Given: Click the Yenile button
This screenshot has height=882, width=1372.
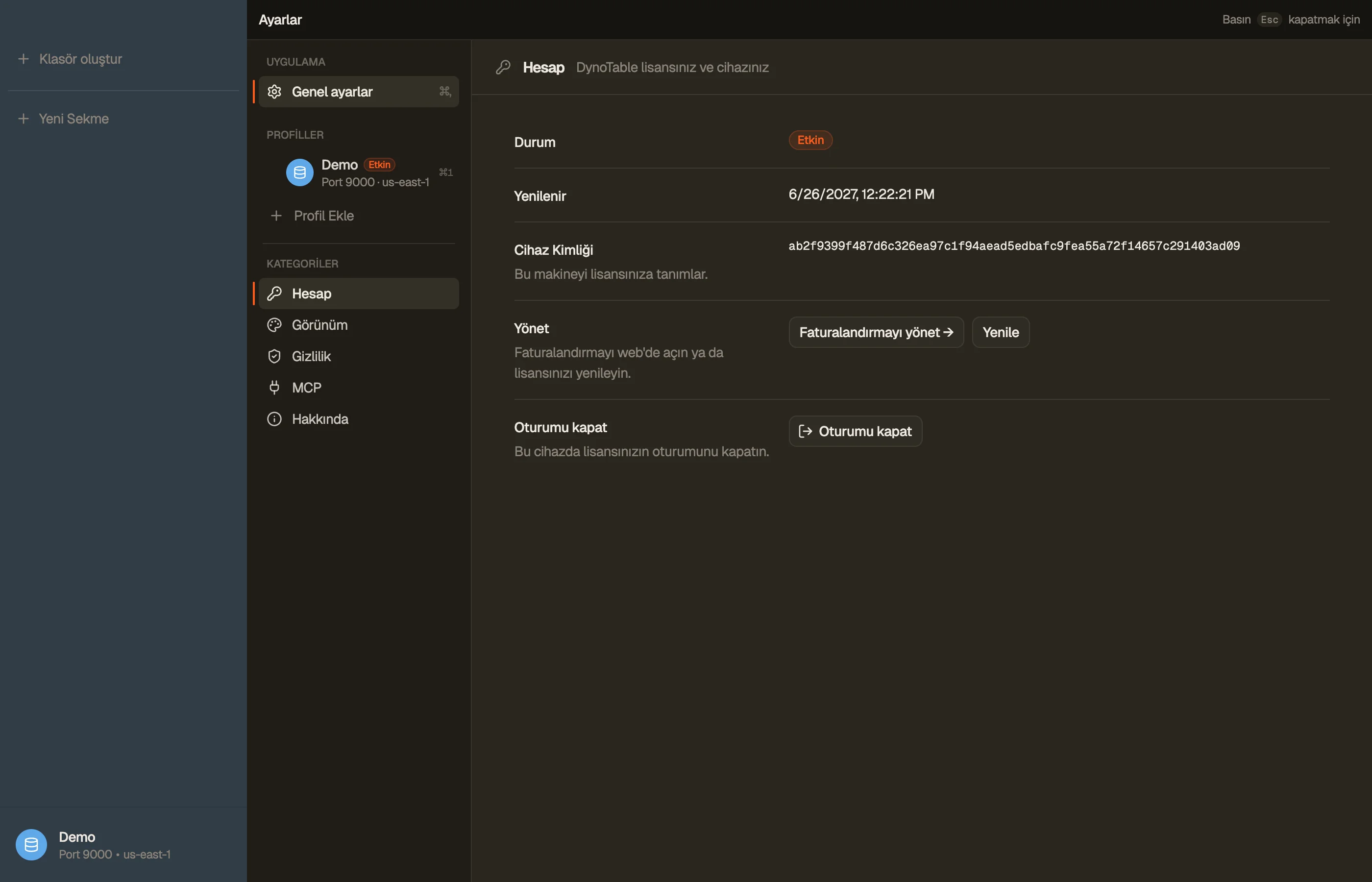Looking at the screenshot, I should click(1001, 332).
